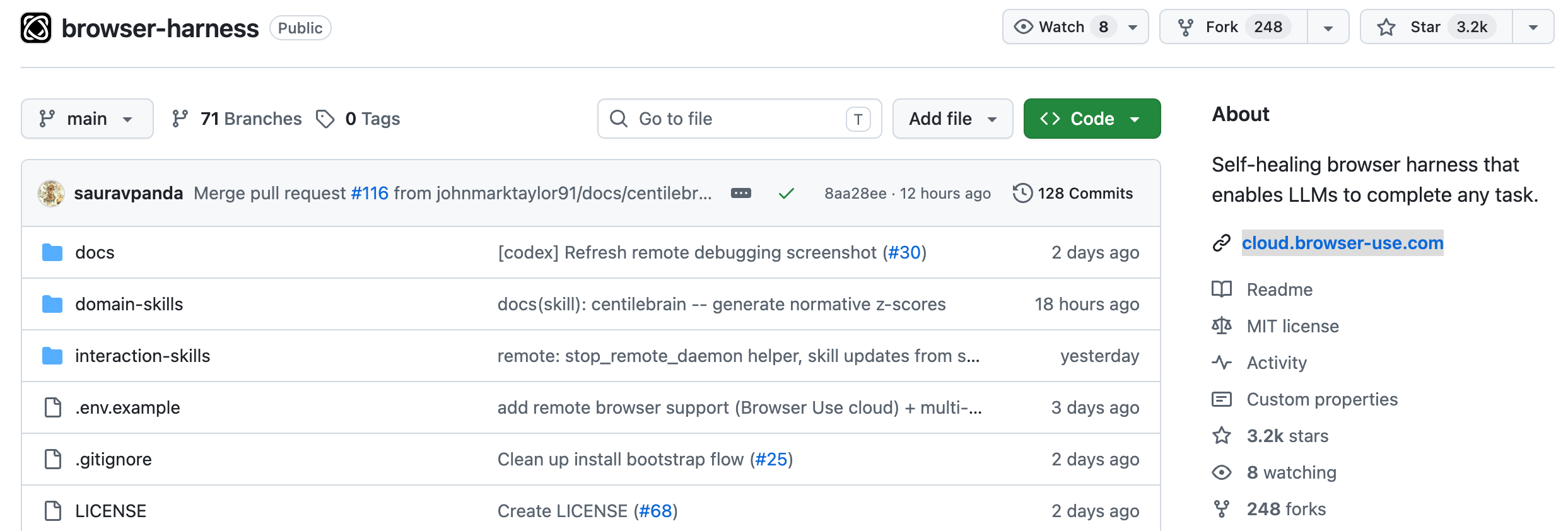
Task: Click the 71 Branches link
Action: click(x=237, y=119)
